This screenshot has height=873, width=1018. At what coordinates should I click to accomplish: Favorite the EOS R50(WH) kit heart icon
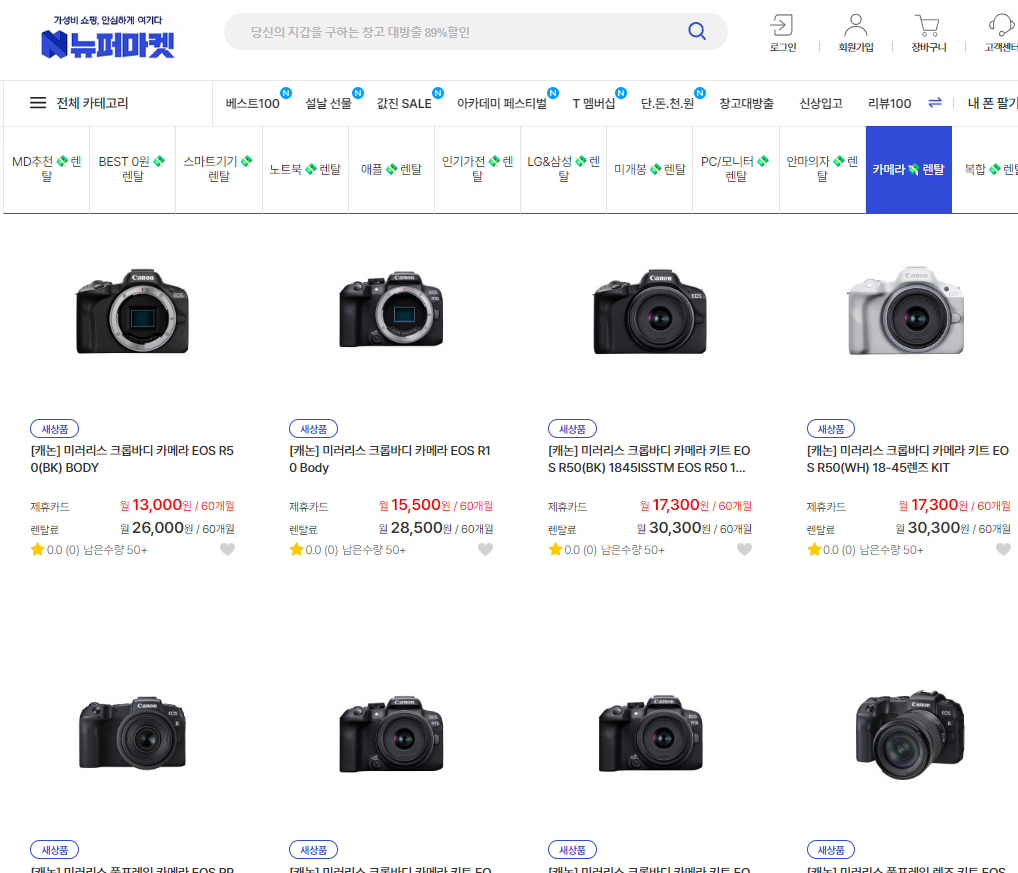1003,549
